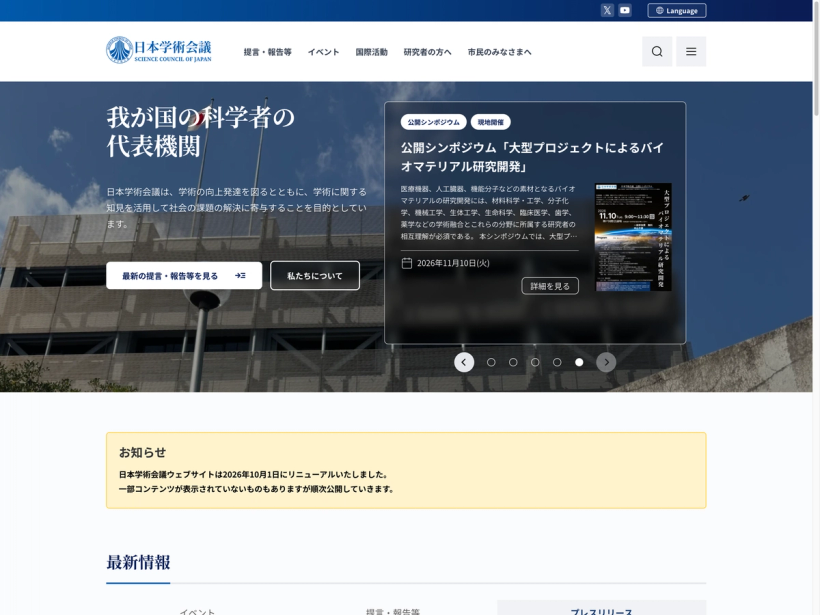Click the お知らせ notice heading

pyautogui.click(x=142, y=452)
